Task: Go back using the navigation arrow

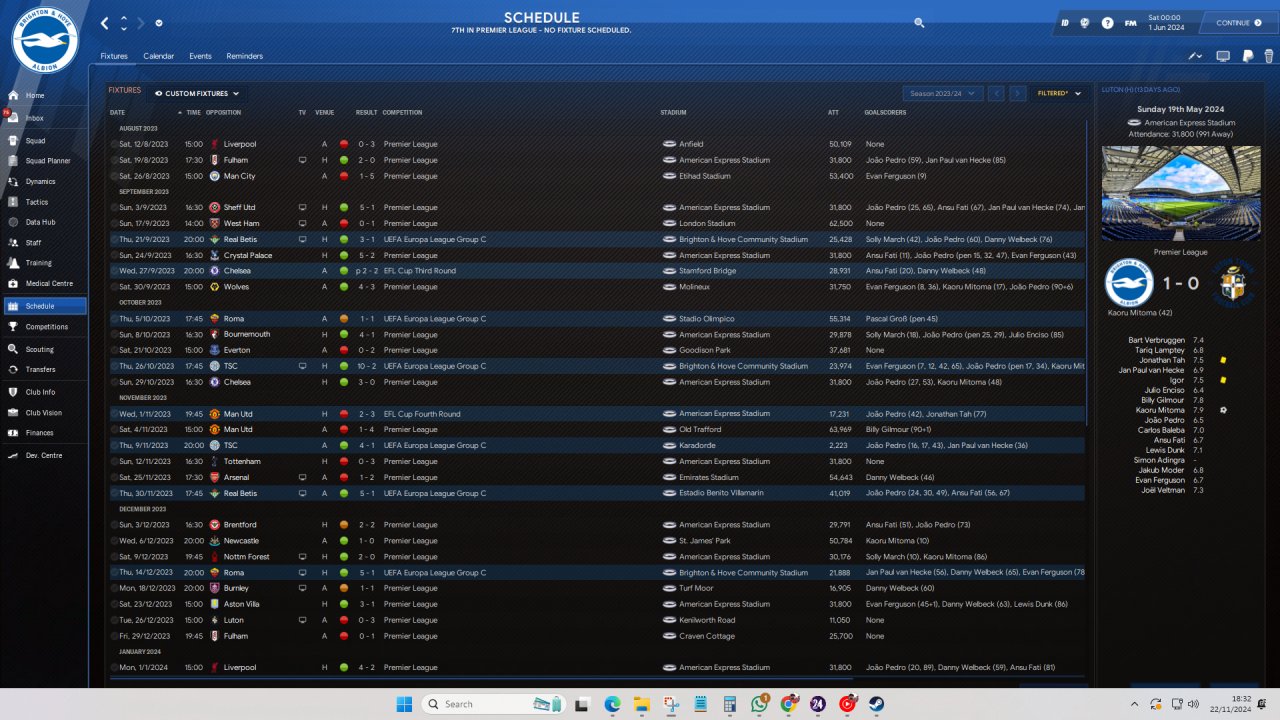Action: (x=105, y=23)
